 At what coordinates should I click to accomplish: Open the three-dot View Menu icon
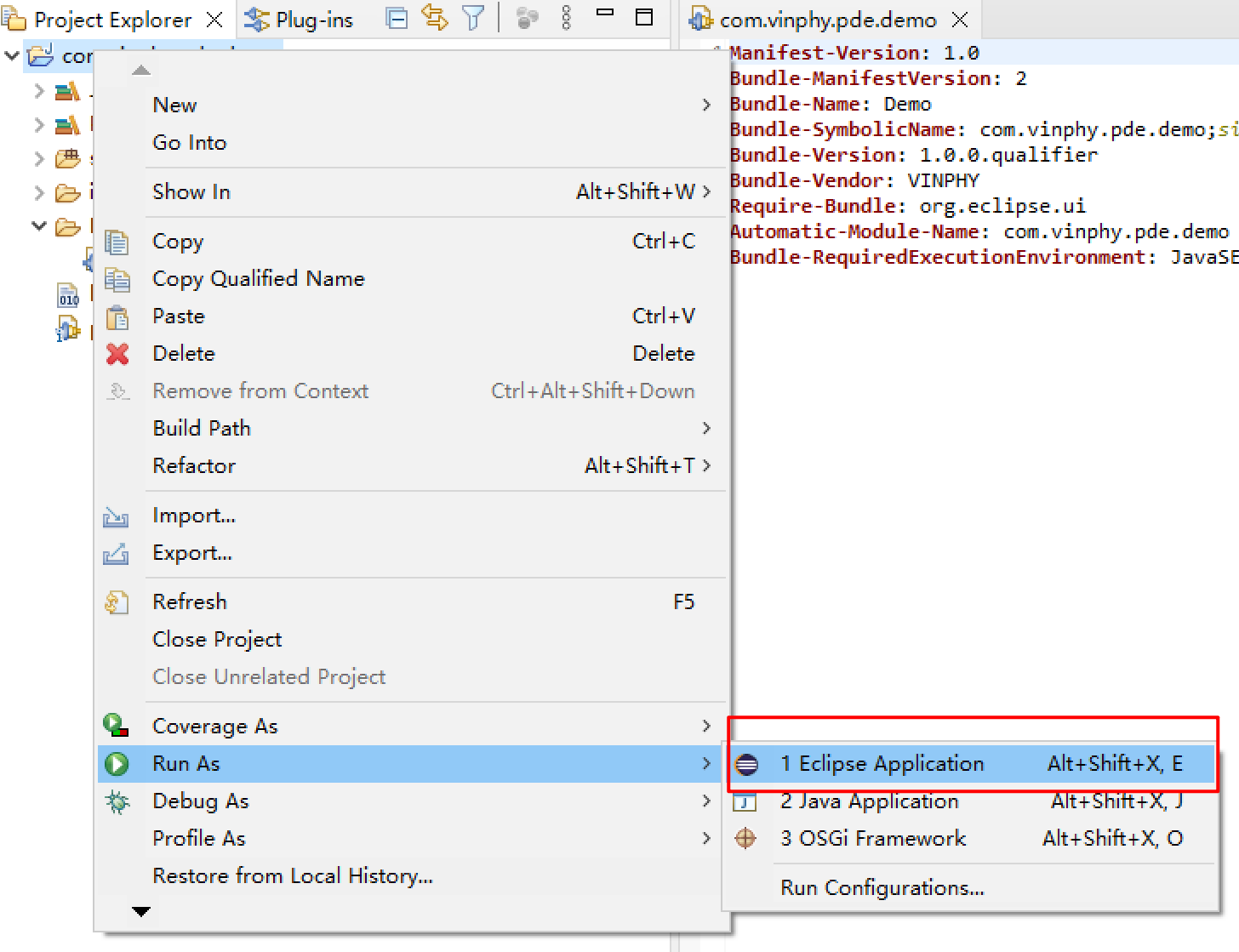click(567, 18)
